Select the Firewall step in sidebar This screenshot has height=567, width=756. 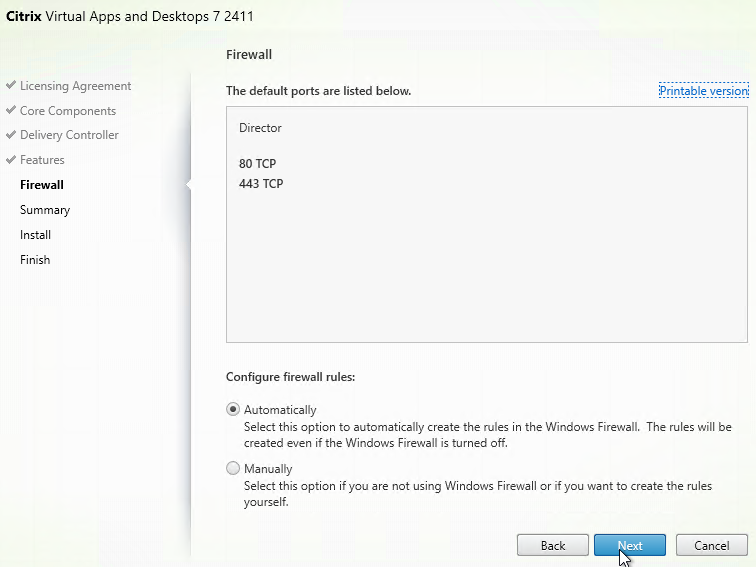(x=42, y=185)
